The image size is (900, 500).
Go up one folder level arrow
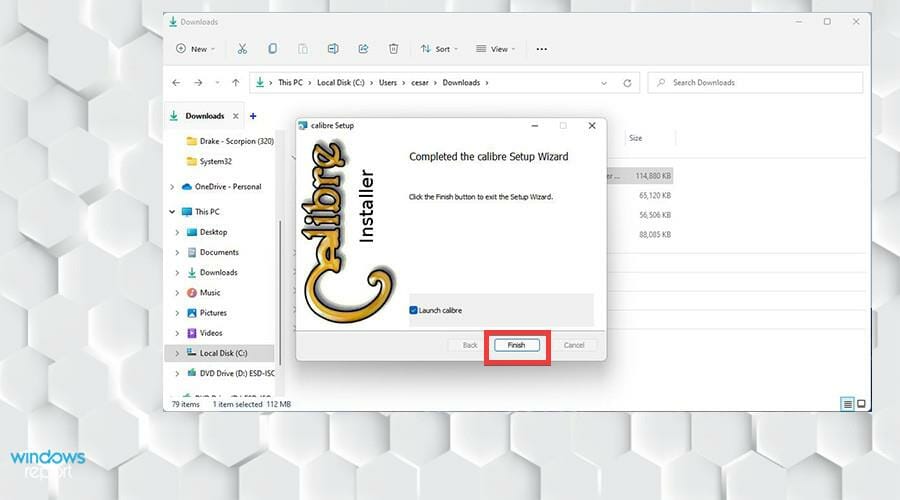(235, 83)
